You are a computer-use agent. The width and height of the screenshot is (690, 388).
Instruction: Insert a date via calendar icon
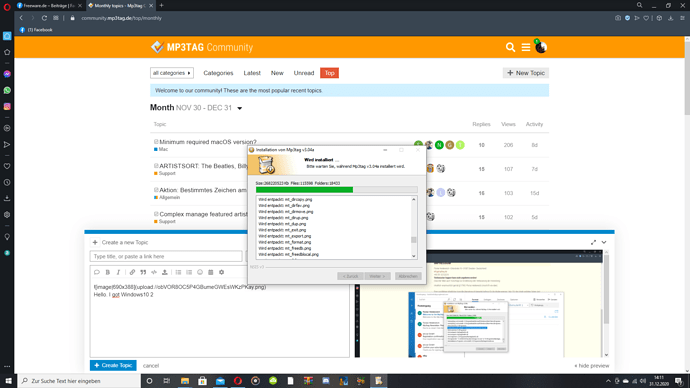[210, 272]
